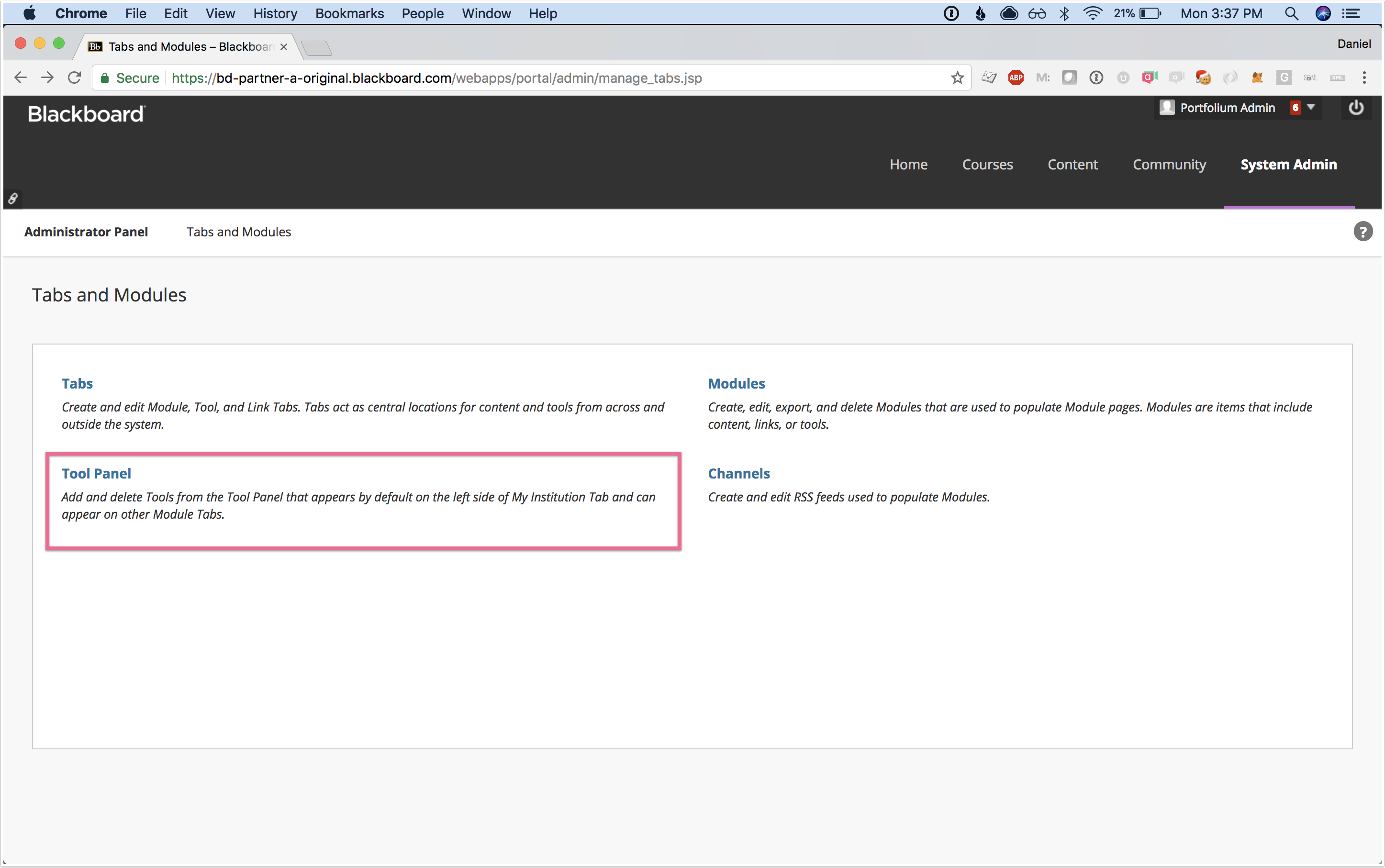Screen dimensions: 1385x868
Task: Open the Channels link
Action: (738, 474)
